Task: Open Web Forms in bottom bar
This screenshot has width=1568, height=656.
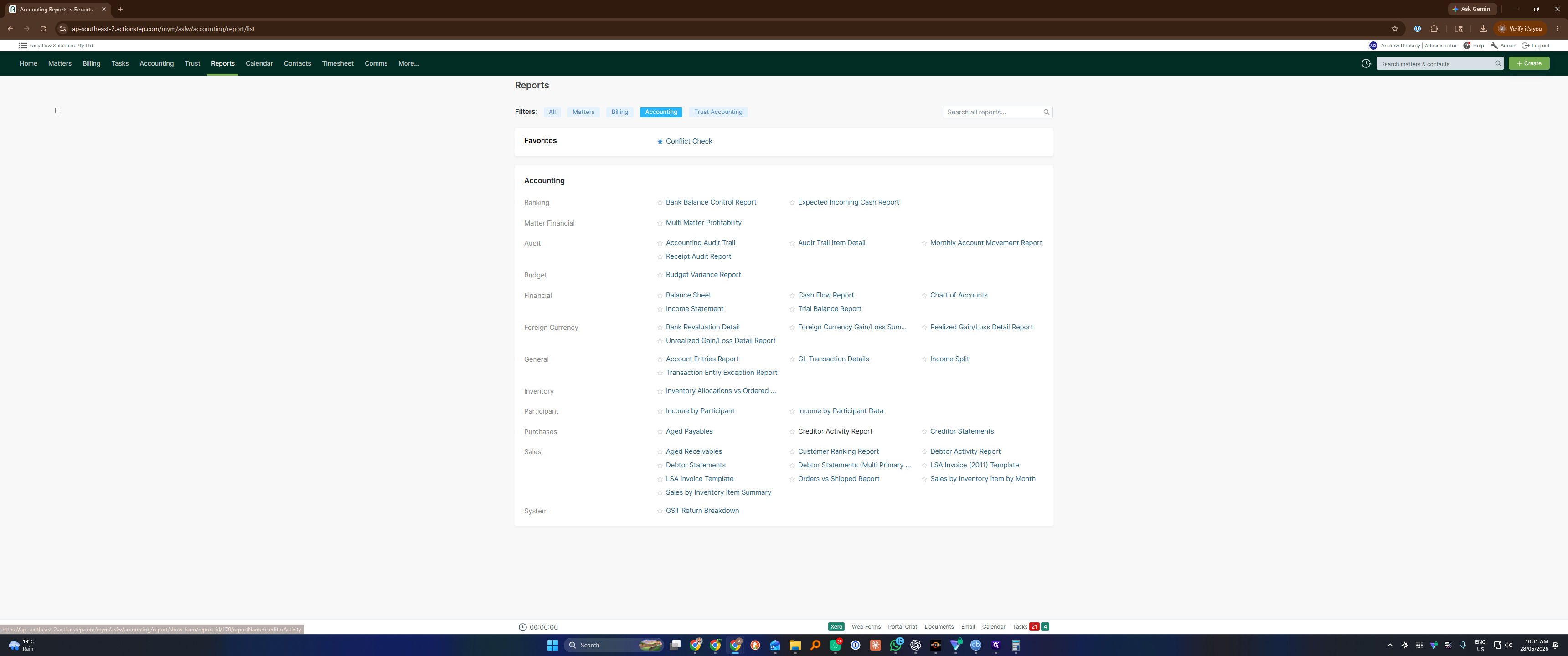Action: [x=866, y=627]
